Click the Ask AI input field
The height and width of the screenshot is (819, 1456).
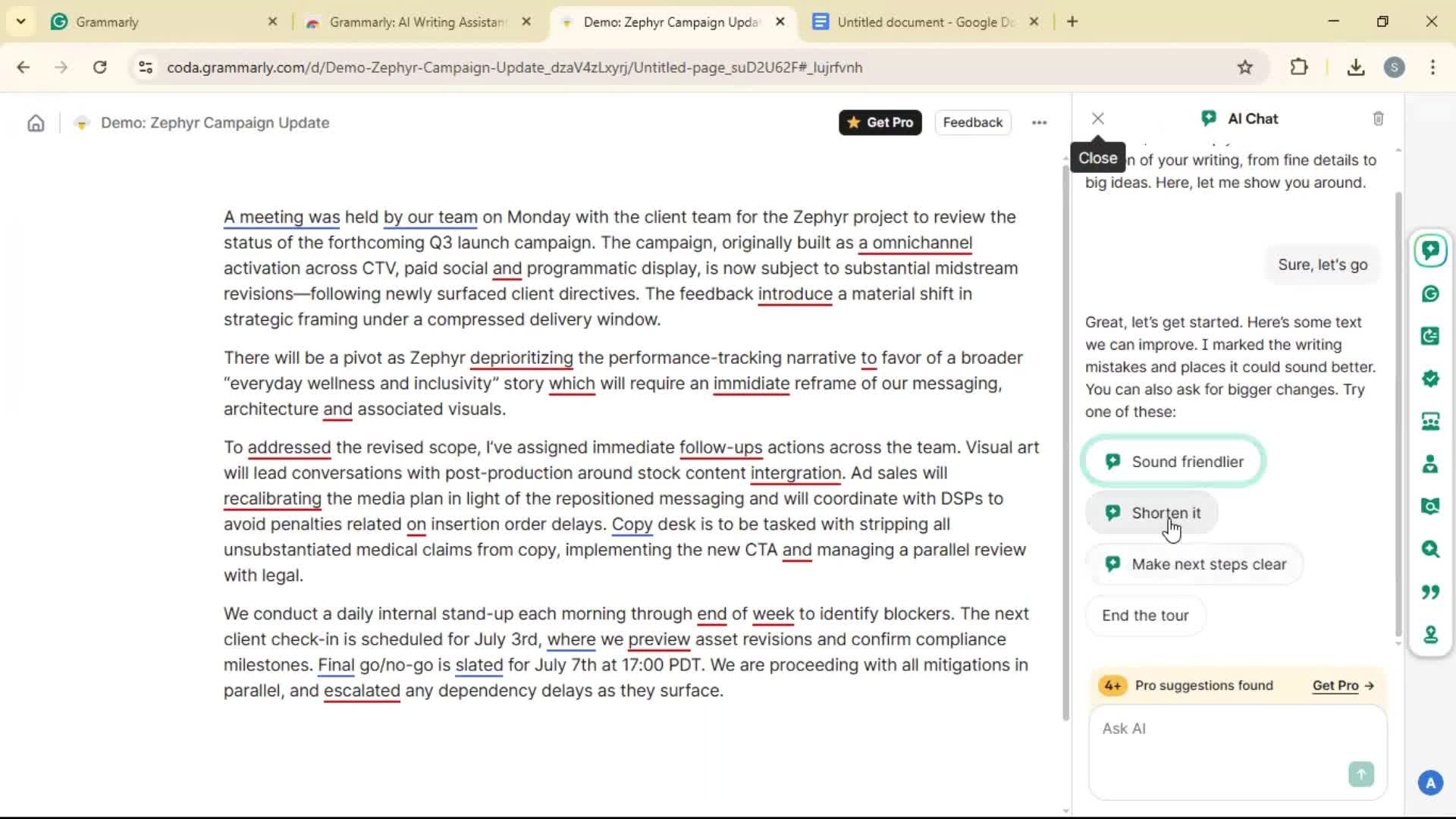point(1221,730)
